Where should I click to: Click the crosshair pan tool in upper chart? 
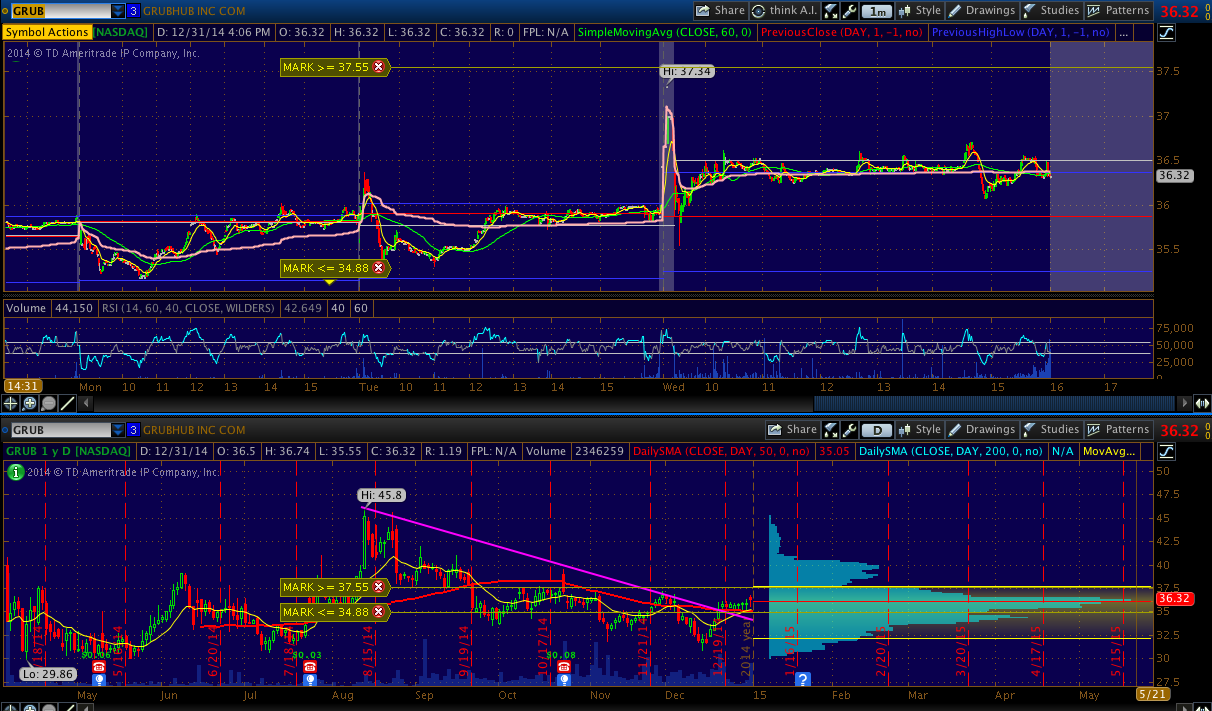click(11, 403)
